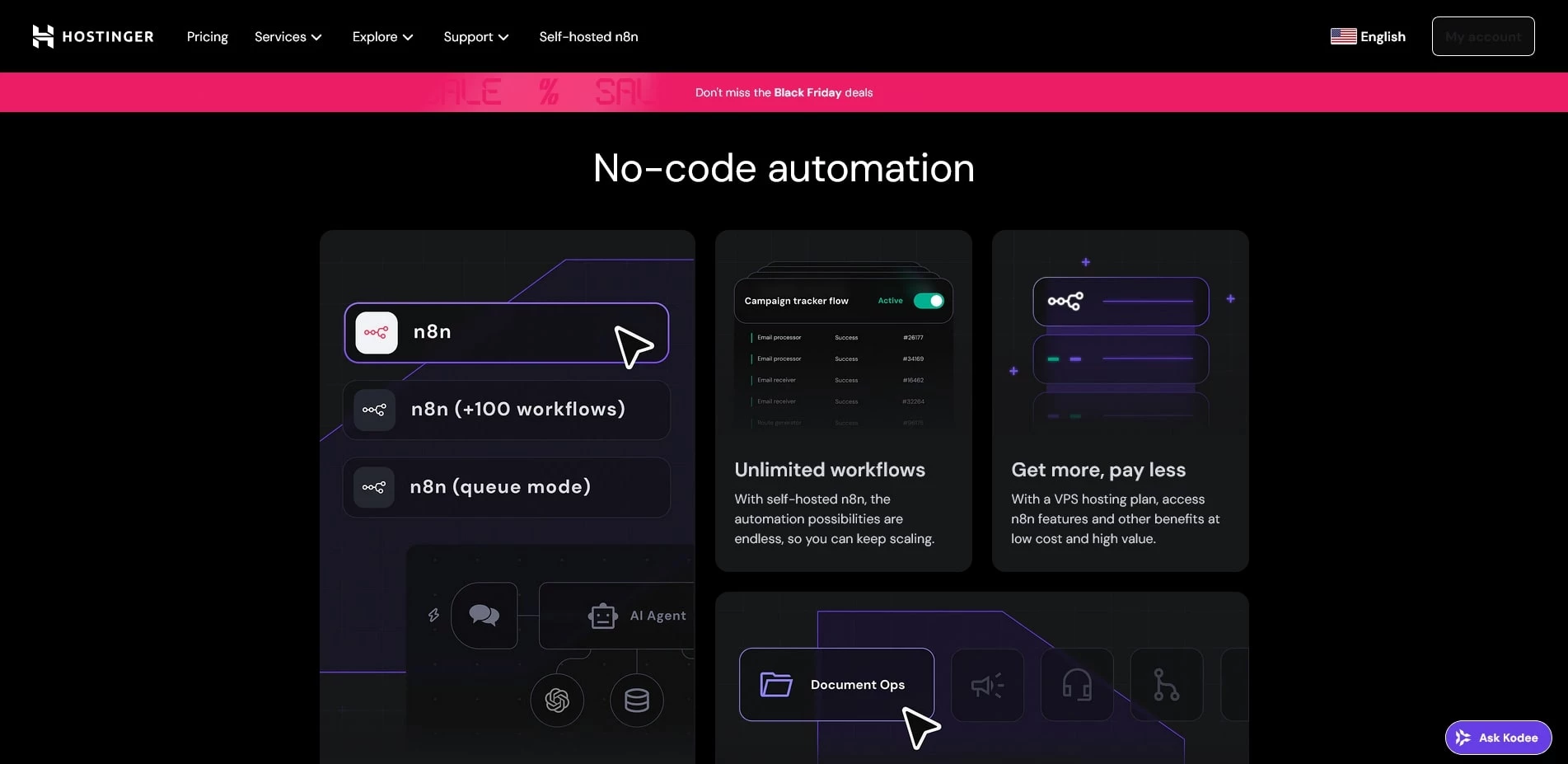The image size is (1568, 764).
Task: Toggle the Campaign tracker flow Active switch
Action: [x=929, y=301]
